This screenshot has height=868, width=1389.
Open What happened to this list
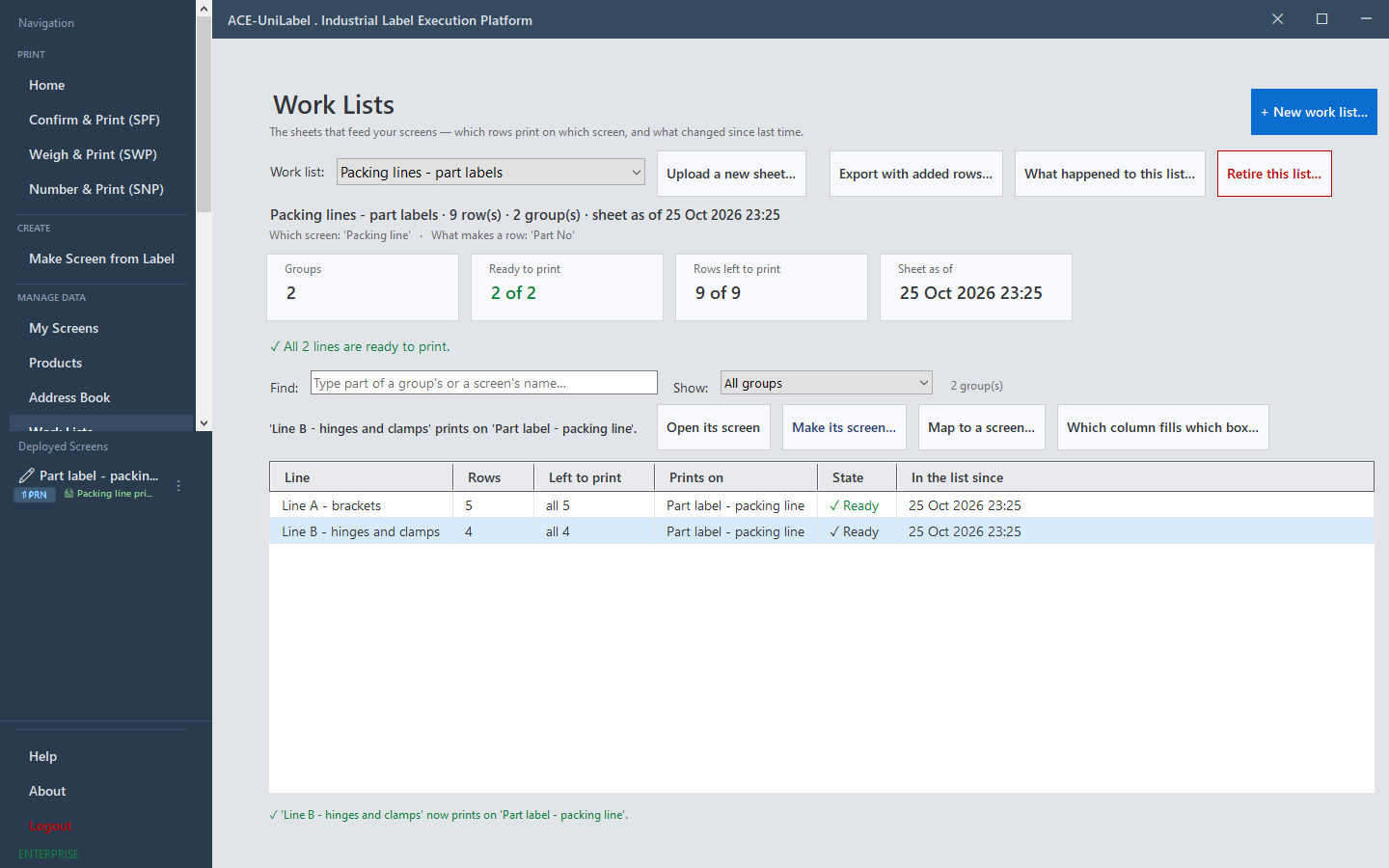click(1109, 174)
